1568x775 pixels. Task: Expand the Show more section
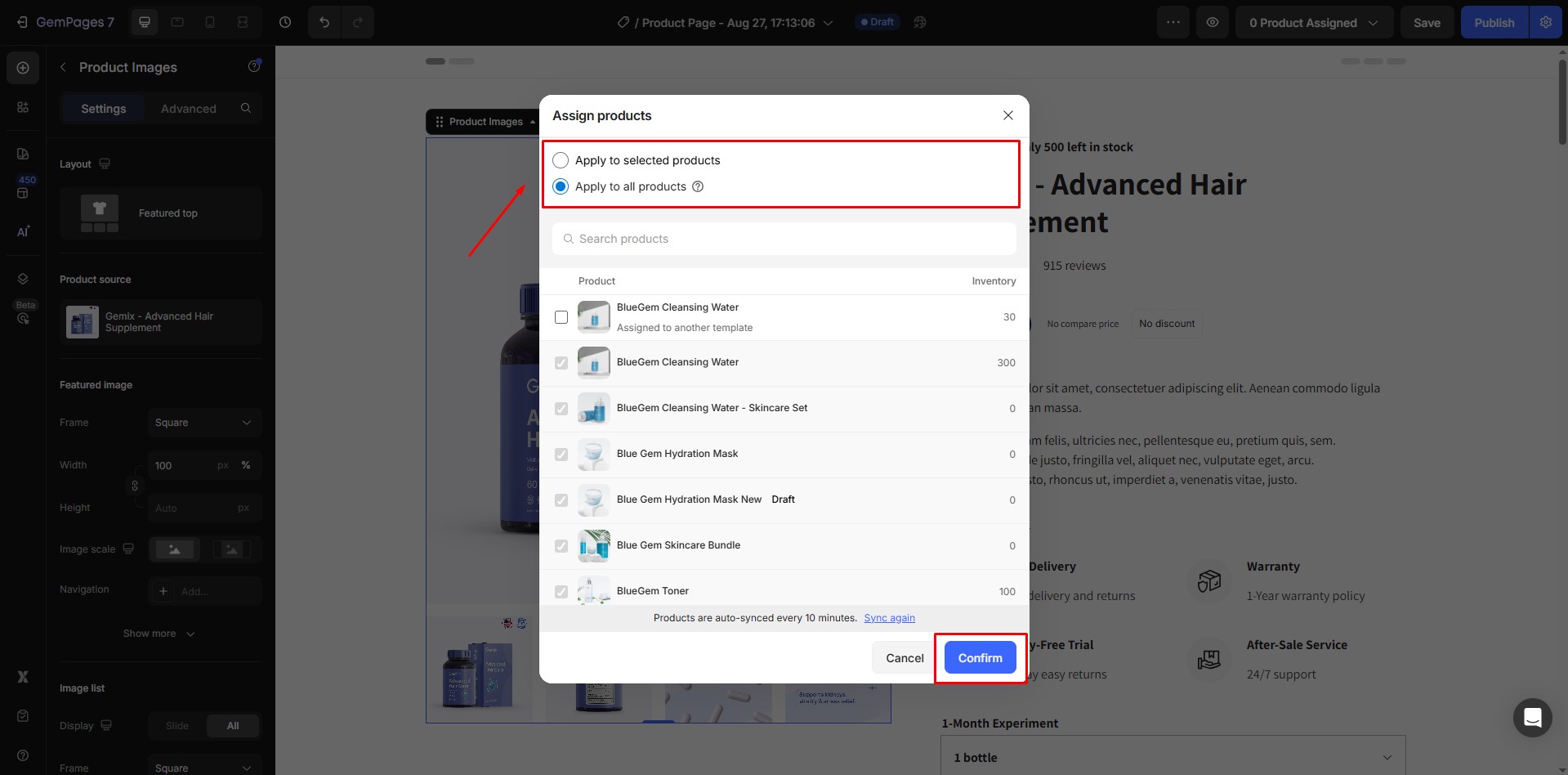coord(159,634)
